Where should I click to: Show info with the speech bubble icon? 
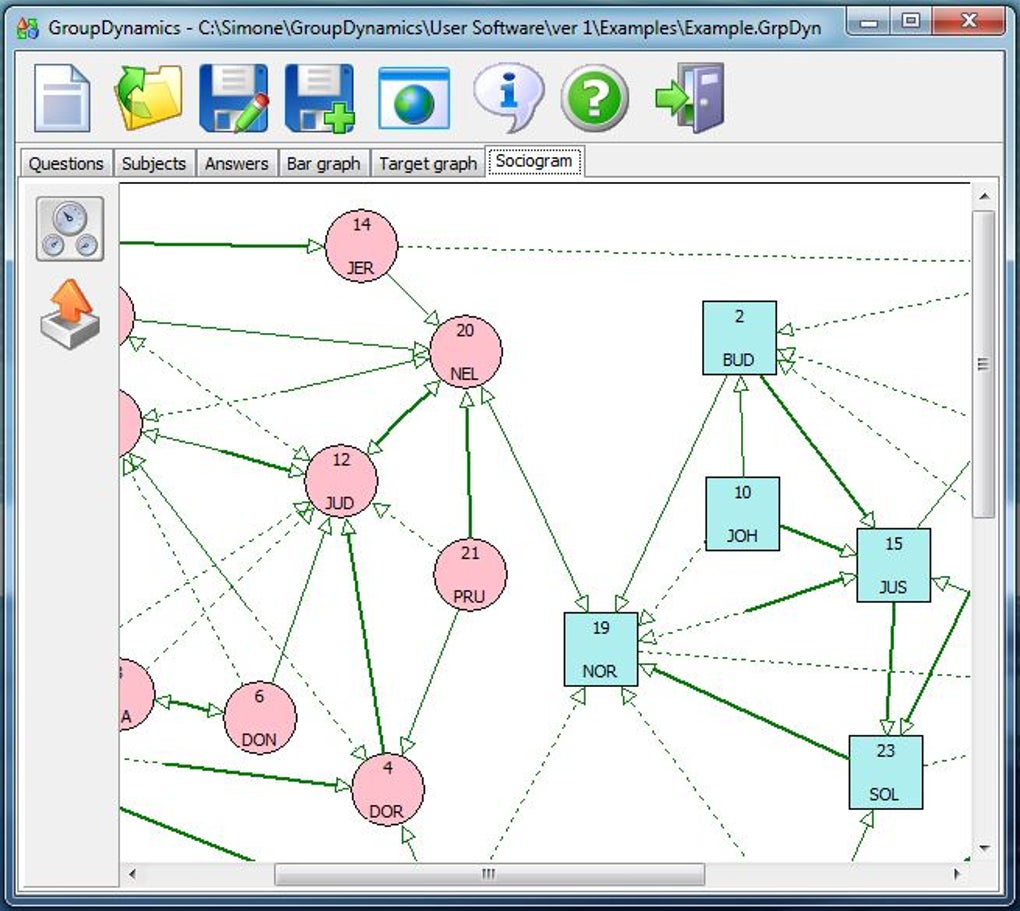508,98
